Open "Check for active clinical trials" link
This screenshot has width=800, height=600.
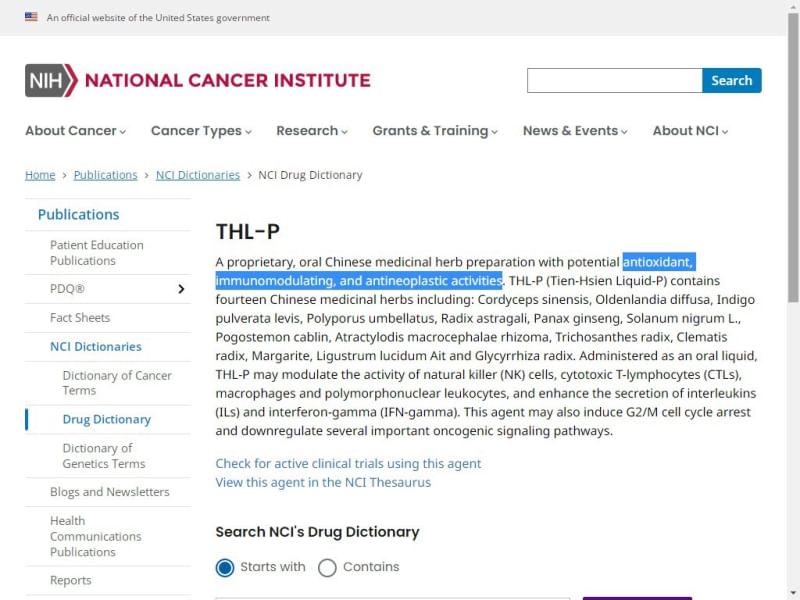[348, 464]
